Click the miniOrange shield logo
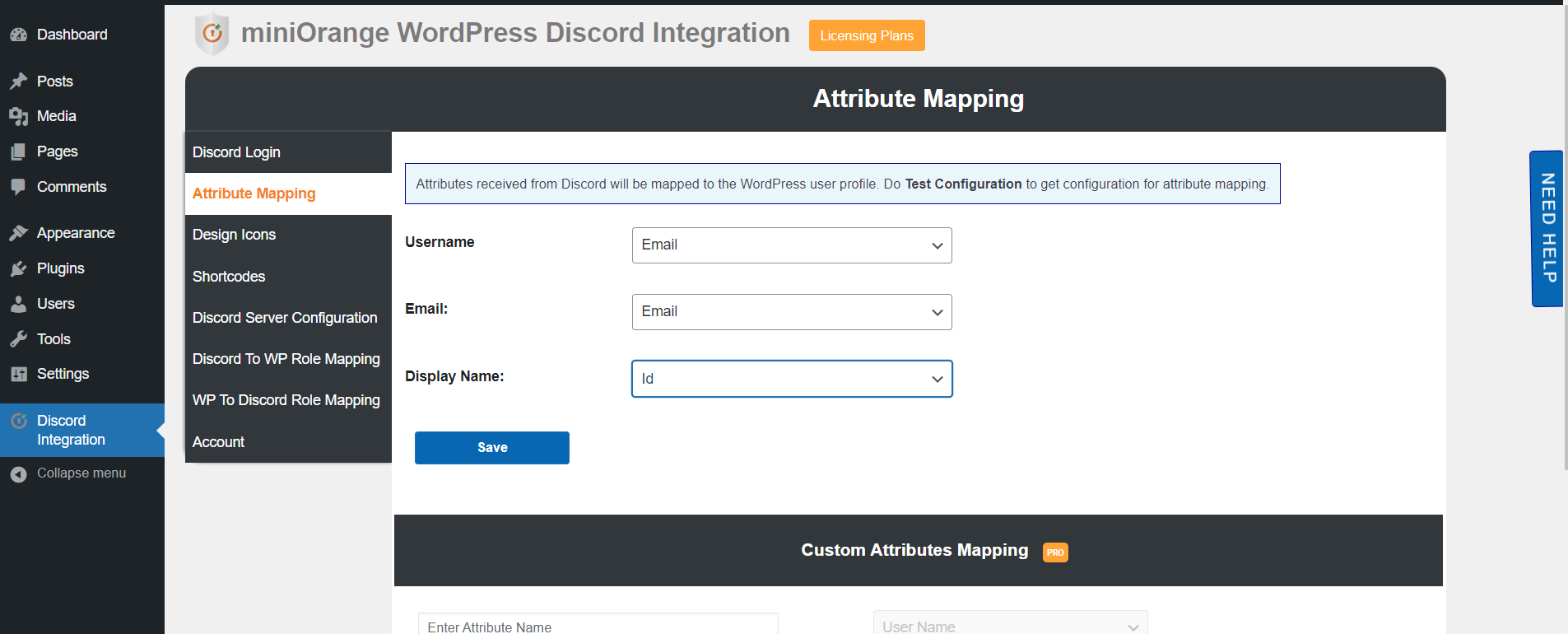1568x634 pixels. click(x=212, y=34)
